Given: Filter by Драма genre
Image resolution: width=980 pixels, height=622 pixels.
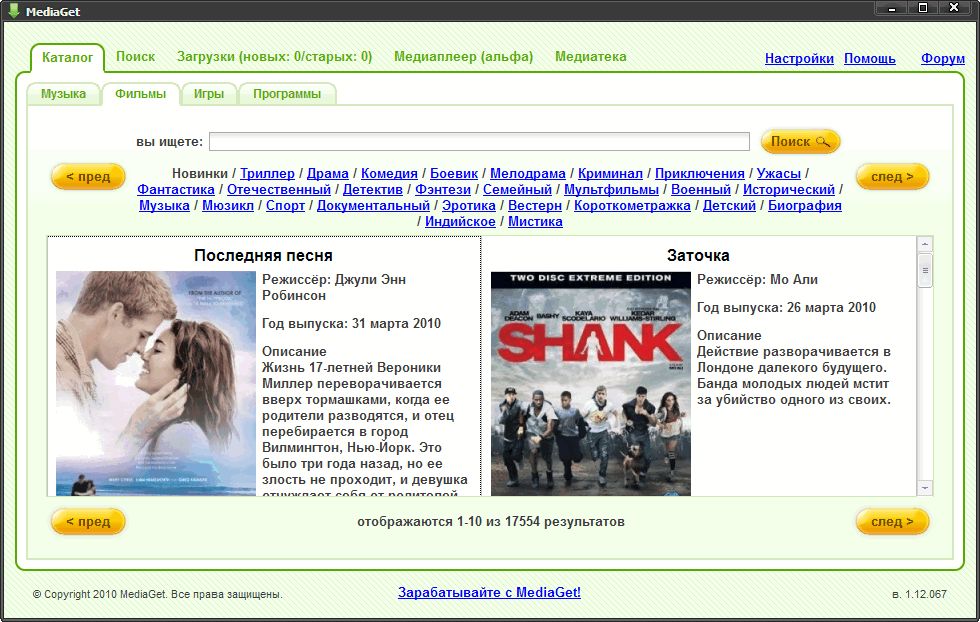Looking at the screenshot, I should tap(328, 174).
